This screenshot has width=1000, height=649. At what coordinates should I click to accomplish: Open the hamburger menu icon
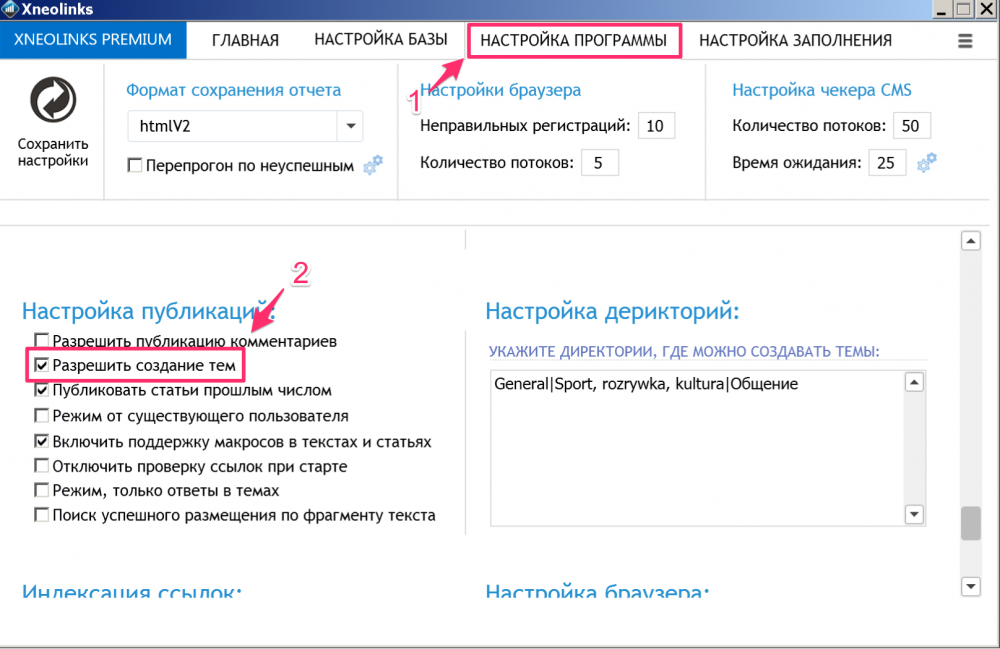click(965, 41)
